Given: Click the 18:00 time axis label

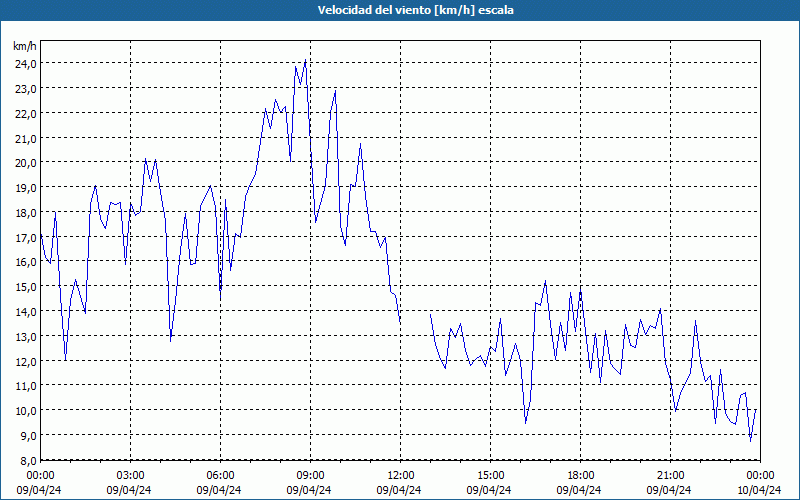Looking at the screenshot, I should click(x=581, y=476).
